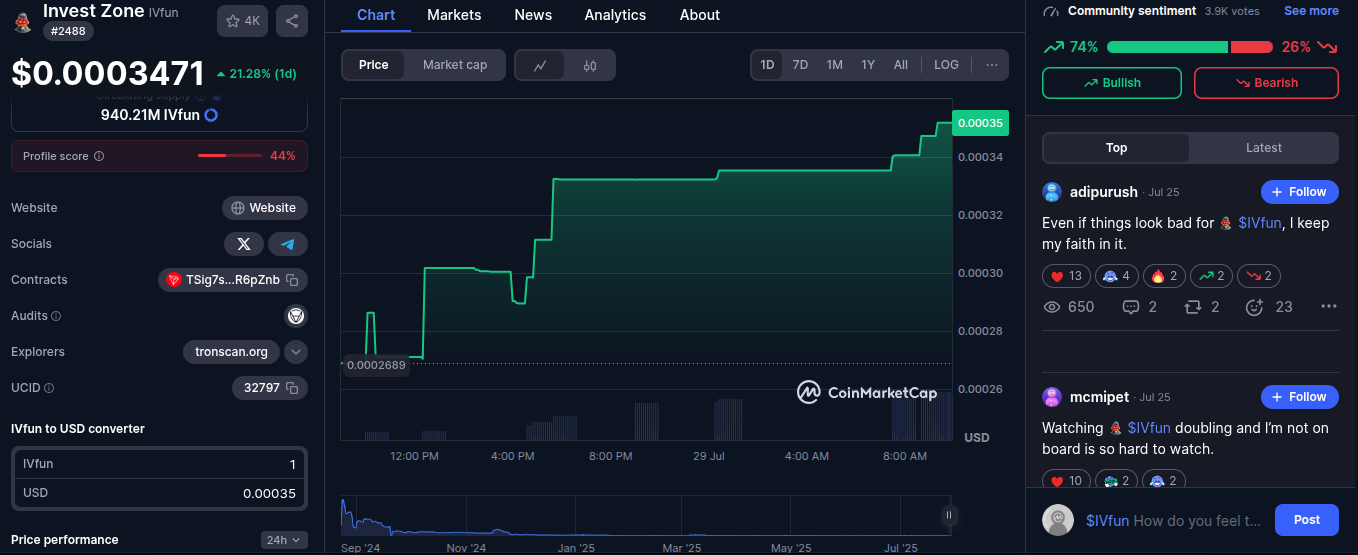Add Invest Zone to watchlist star

coord(242,21)
